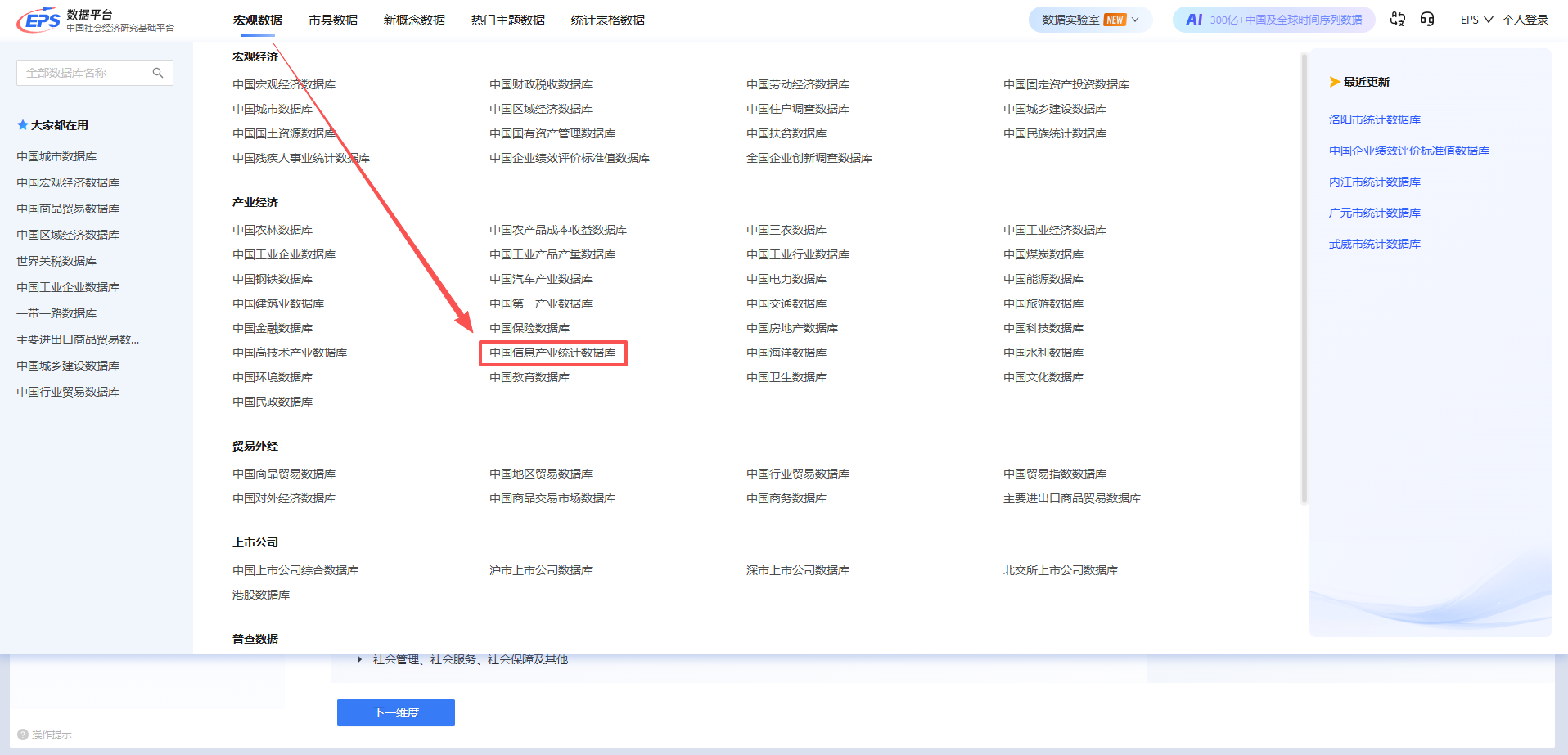Select the 统计表格数据 tab
Screen dimensions: 1568x755
coord(607,20)
